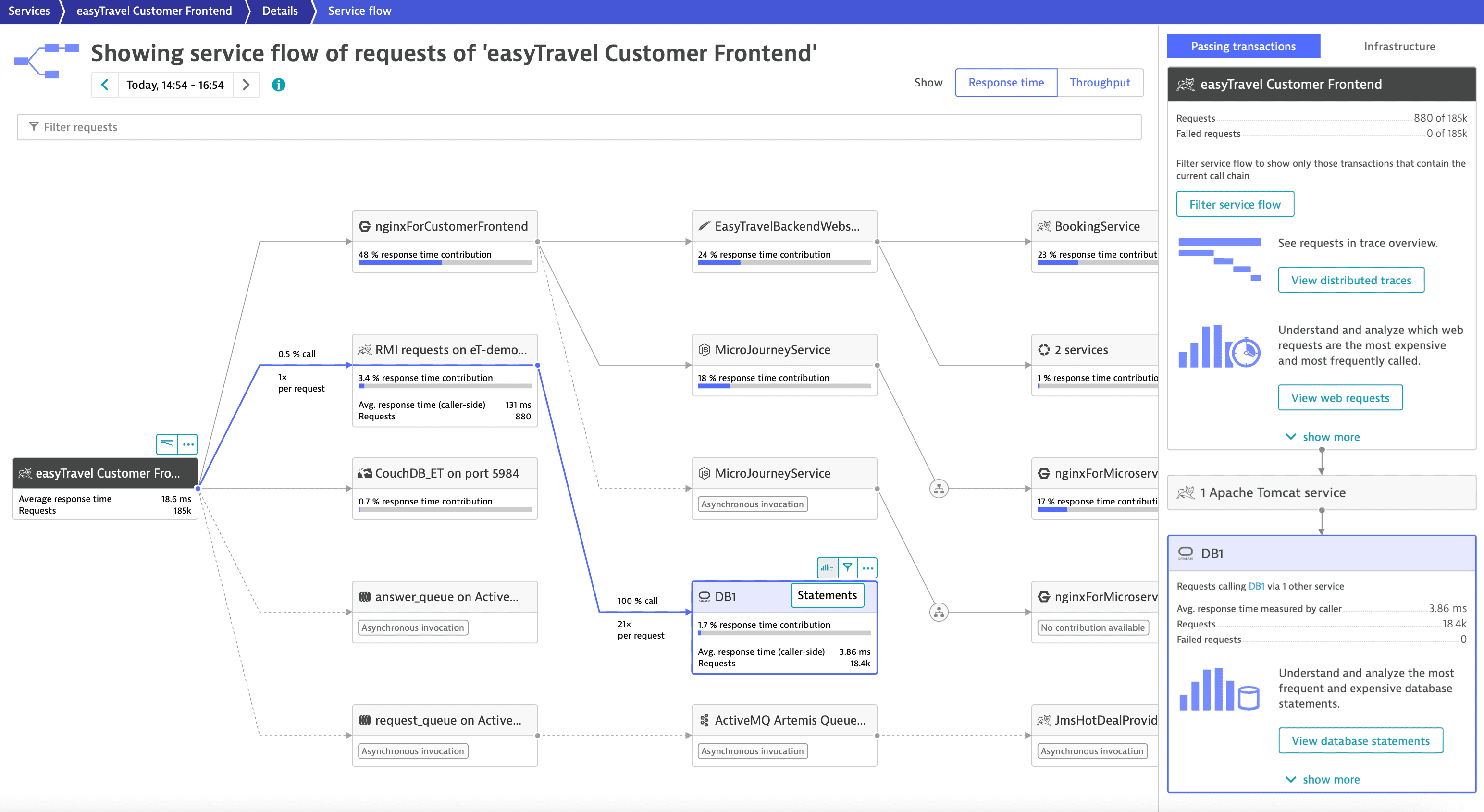Click the Filter service flow button
The width and height of the screenshot is (1484, 812).
pos(1235,204)
